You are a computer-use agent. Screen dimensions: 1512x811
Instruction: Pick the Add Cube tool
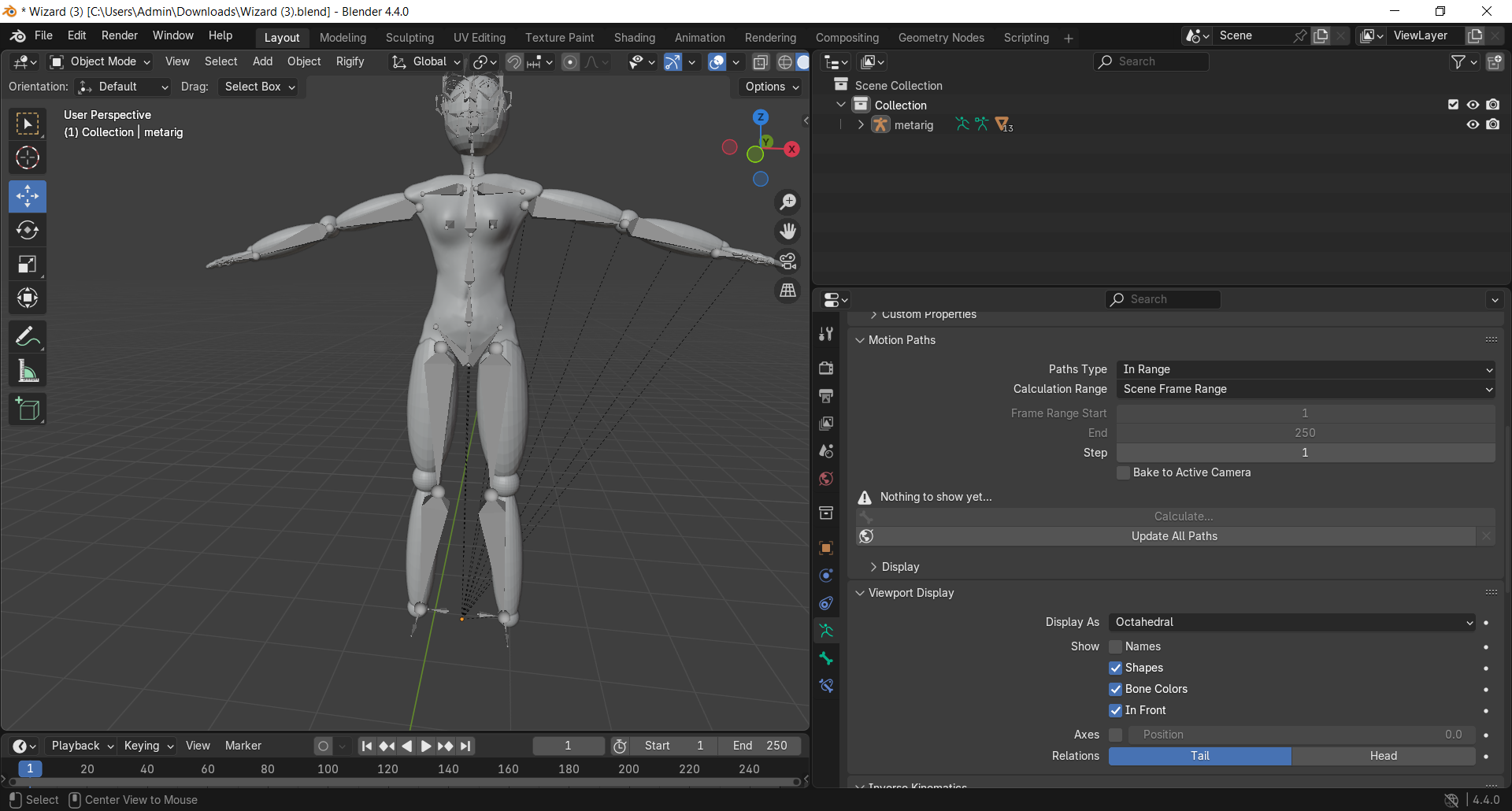pos(28,409)
